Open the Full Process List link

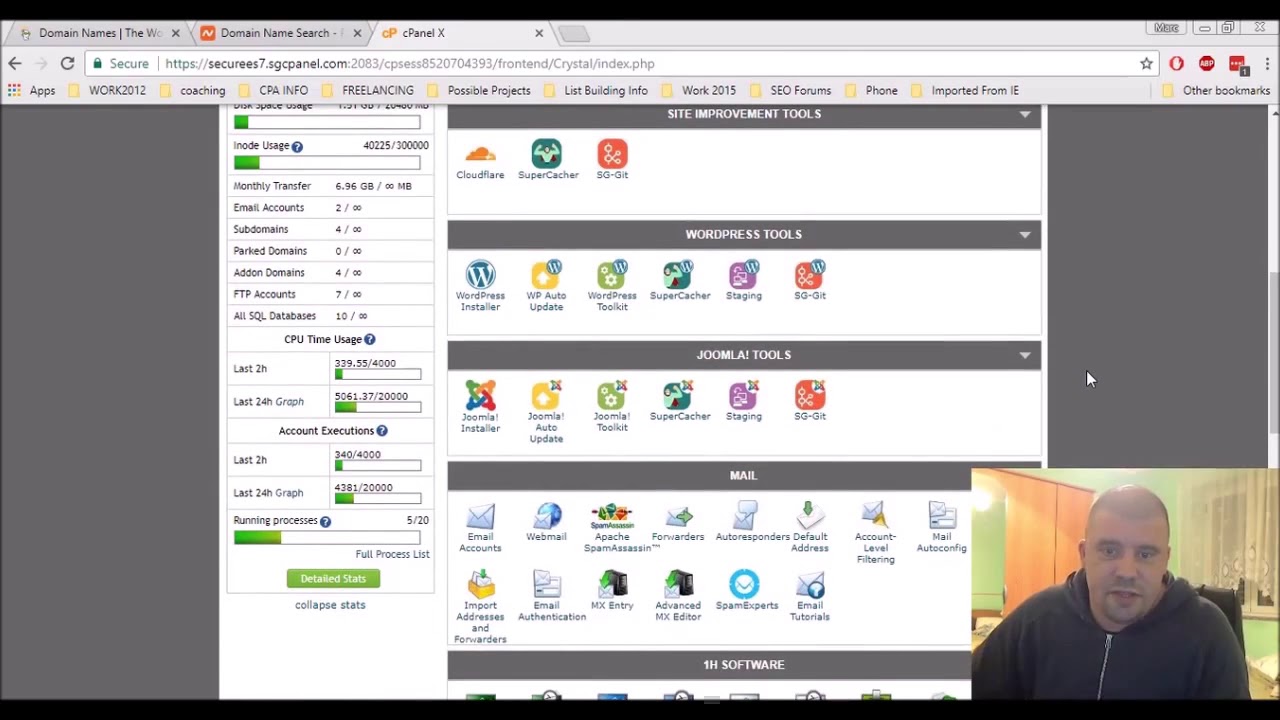tap(392, 554)
